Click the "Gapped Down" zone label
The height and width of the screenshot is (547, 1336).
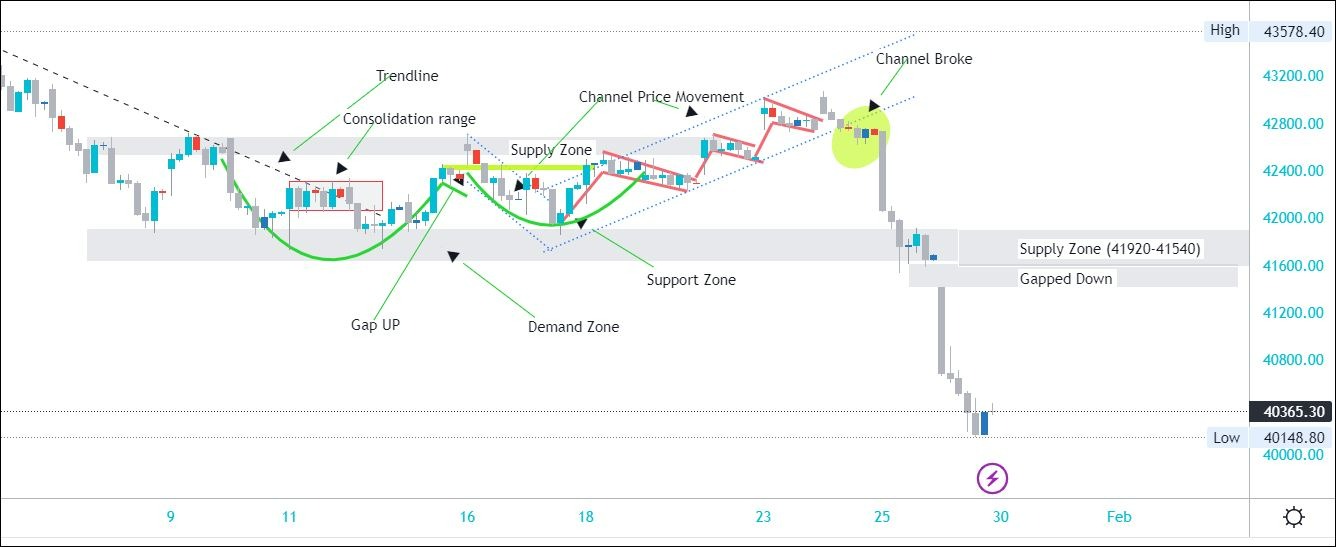(x=1065, y=279)
